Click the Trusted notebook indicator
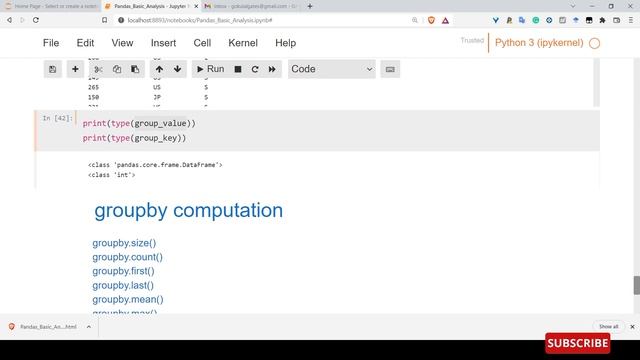640x360 pixels. tap(472, 40)
